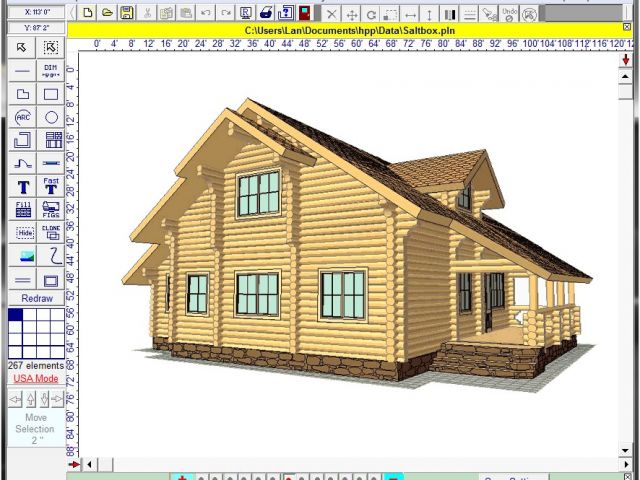The width and height of the screenshot is (640, 480).
Task: Select the rectangle drawing tool
Action: click(51, 94)
